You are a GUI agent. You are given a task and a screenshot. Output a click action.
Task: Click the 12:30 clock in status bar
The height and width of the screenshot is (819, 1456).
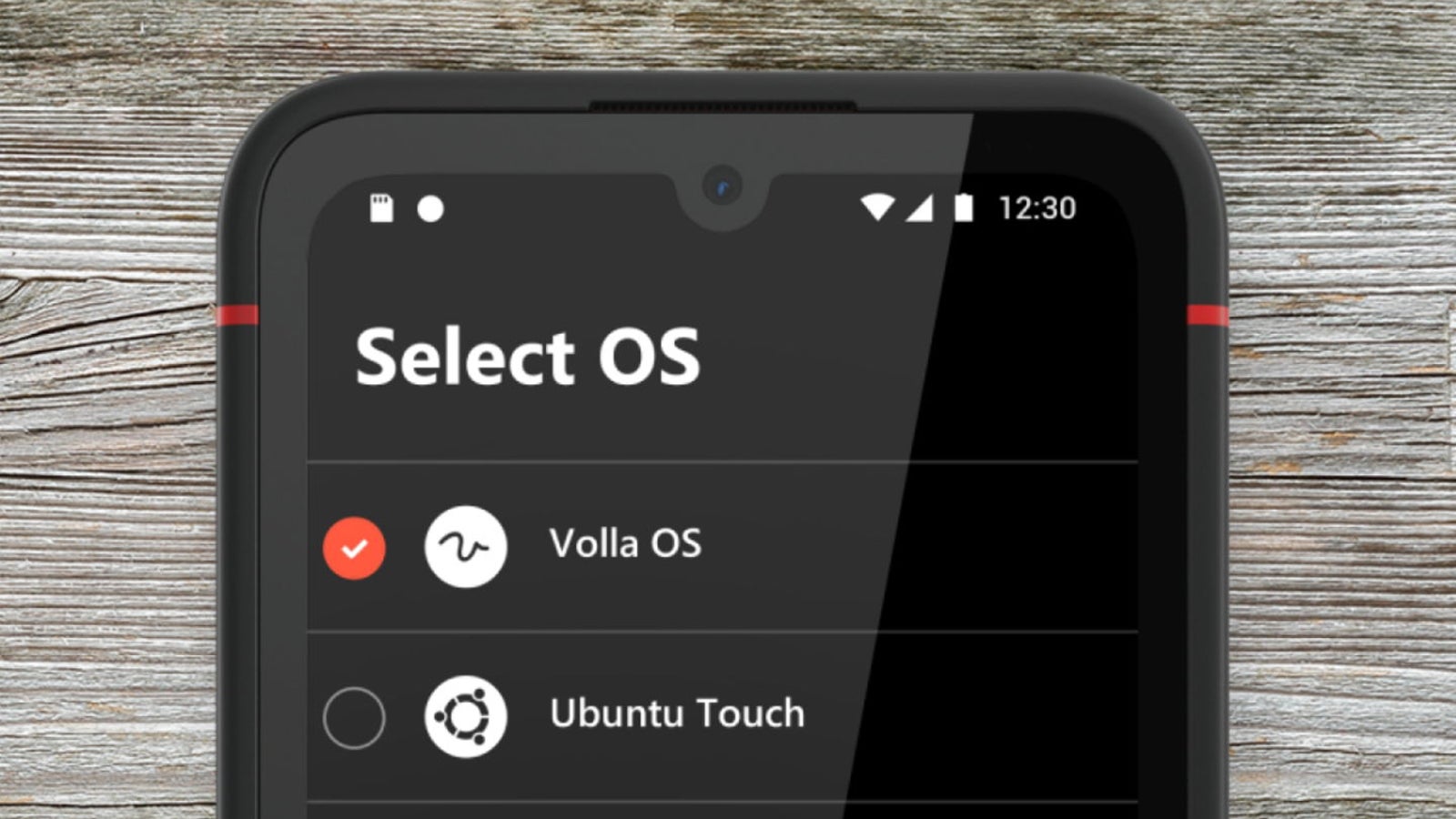(1037, 208)
